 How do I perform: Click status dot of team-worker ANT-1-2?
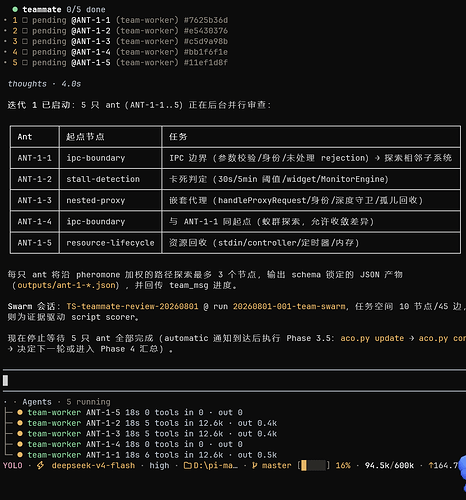tap(20, 423)
